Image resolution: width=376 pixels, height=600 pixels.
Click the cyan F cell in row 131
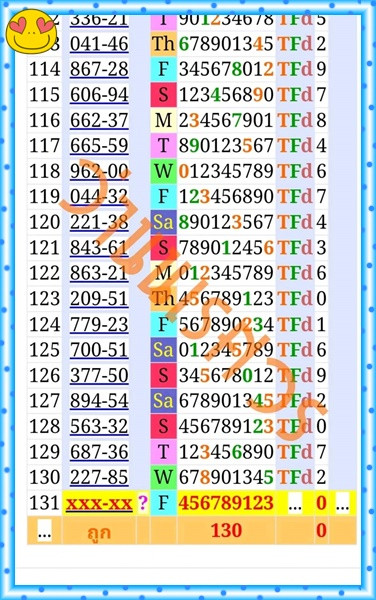coord(163,503)
